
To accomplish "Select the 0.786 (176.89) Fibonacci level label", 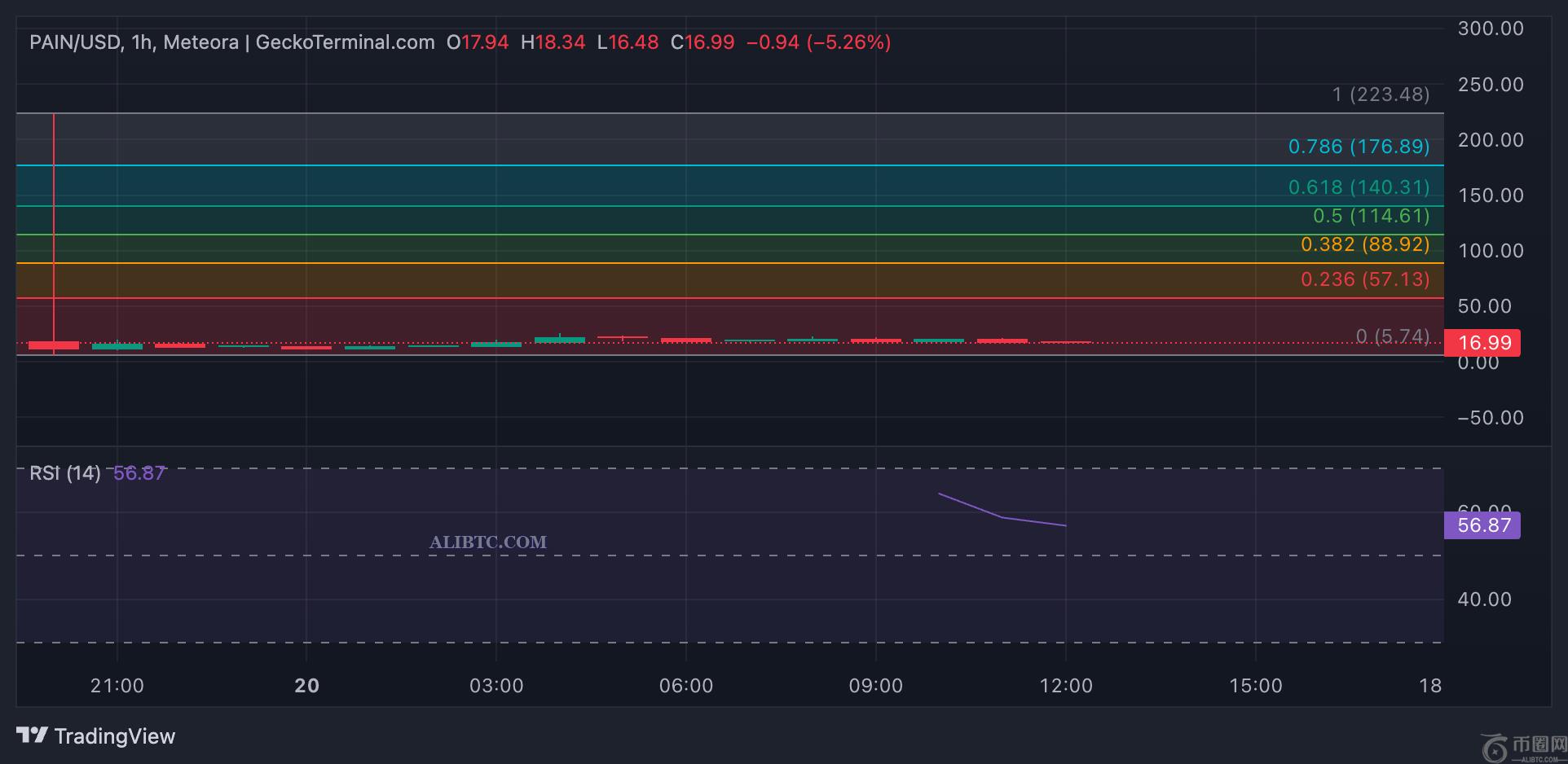I will (x=1359, y=147).
